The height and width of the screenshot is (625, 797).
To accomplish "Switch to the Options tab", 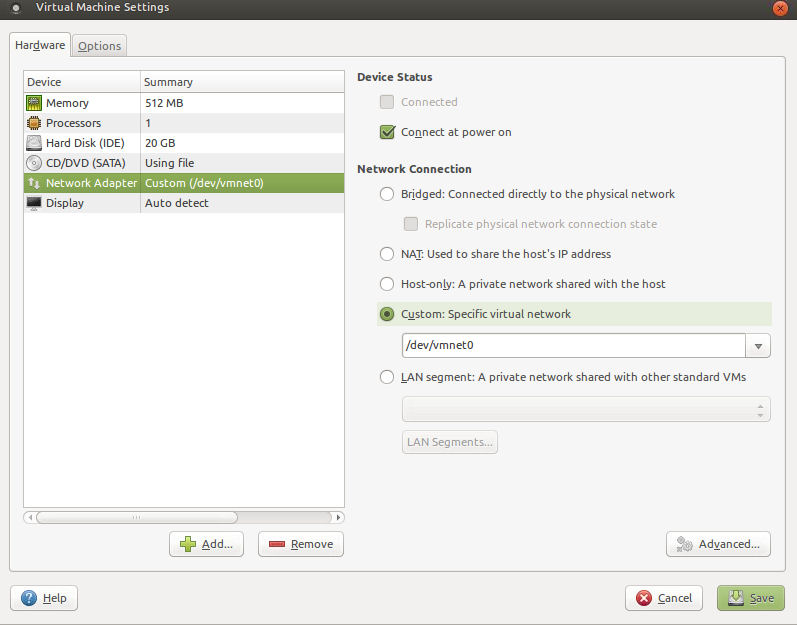I will tap(99, 46).
